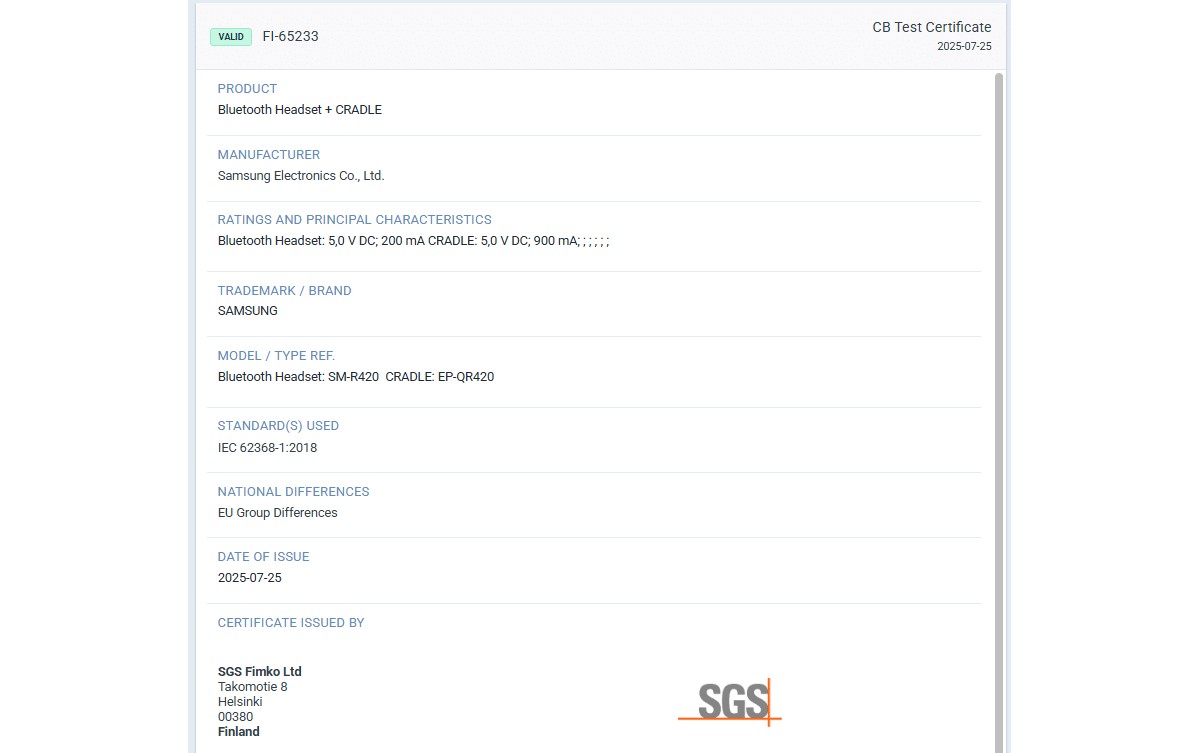Click the CB Test Certificate heading
The height and width of the screenshot is (753, 1200).
click(x=931, y=27)
